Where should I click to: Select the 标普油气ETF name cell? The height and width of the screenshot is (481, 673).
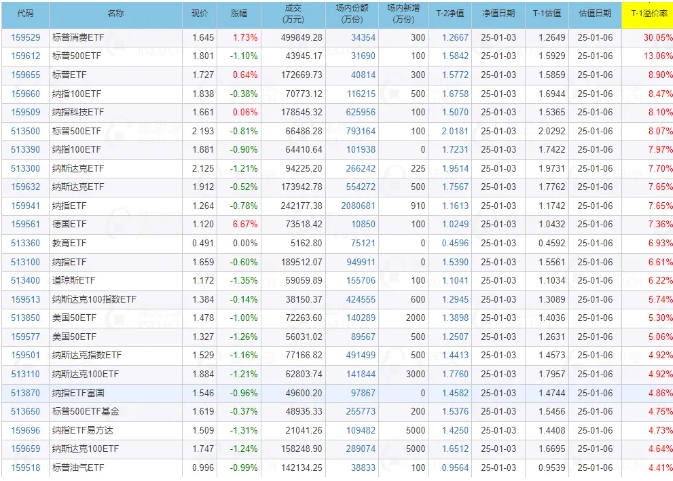coord(116,468)
